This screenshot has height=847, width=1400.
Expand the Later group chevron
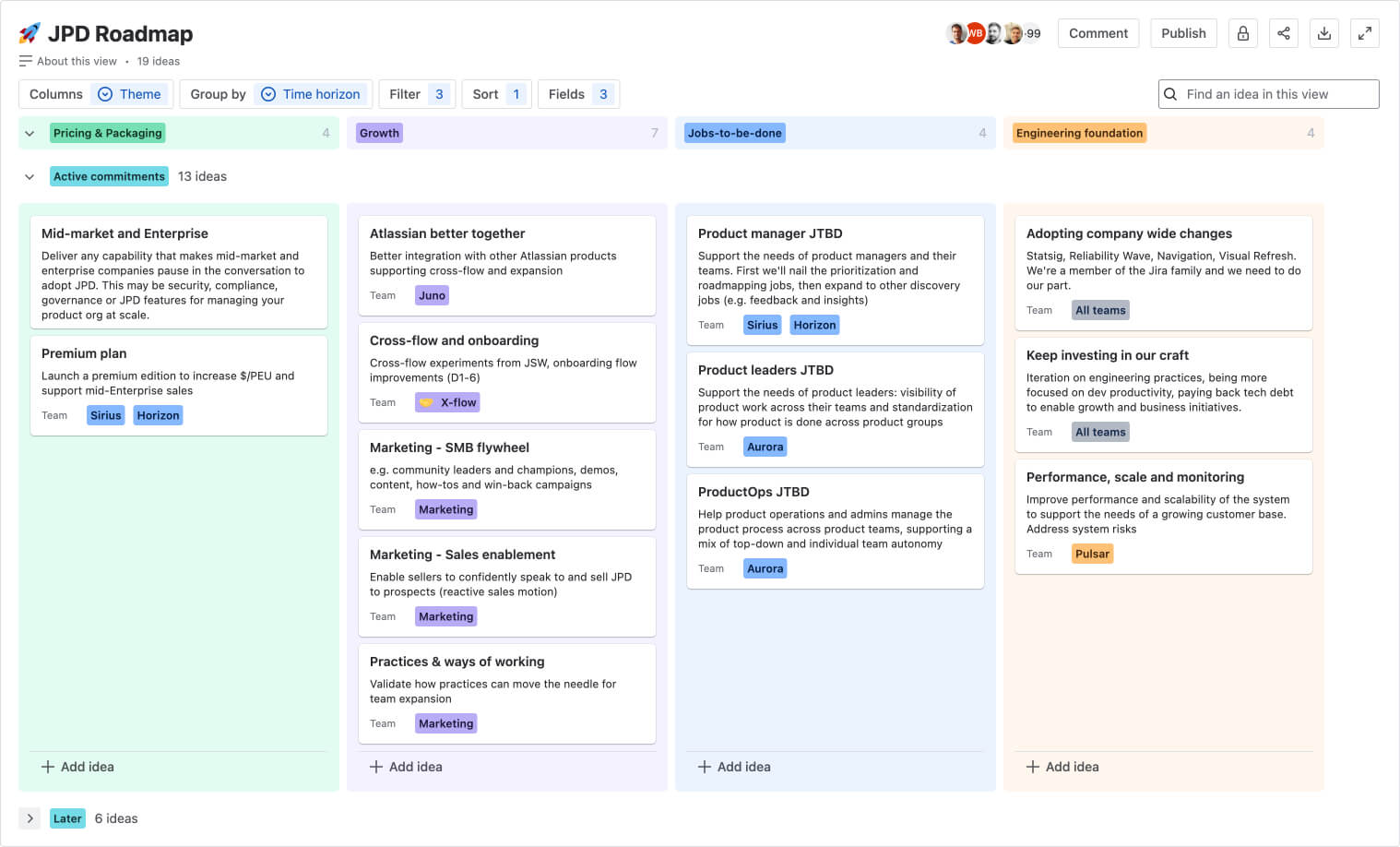tap(30, 818)
